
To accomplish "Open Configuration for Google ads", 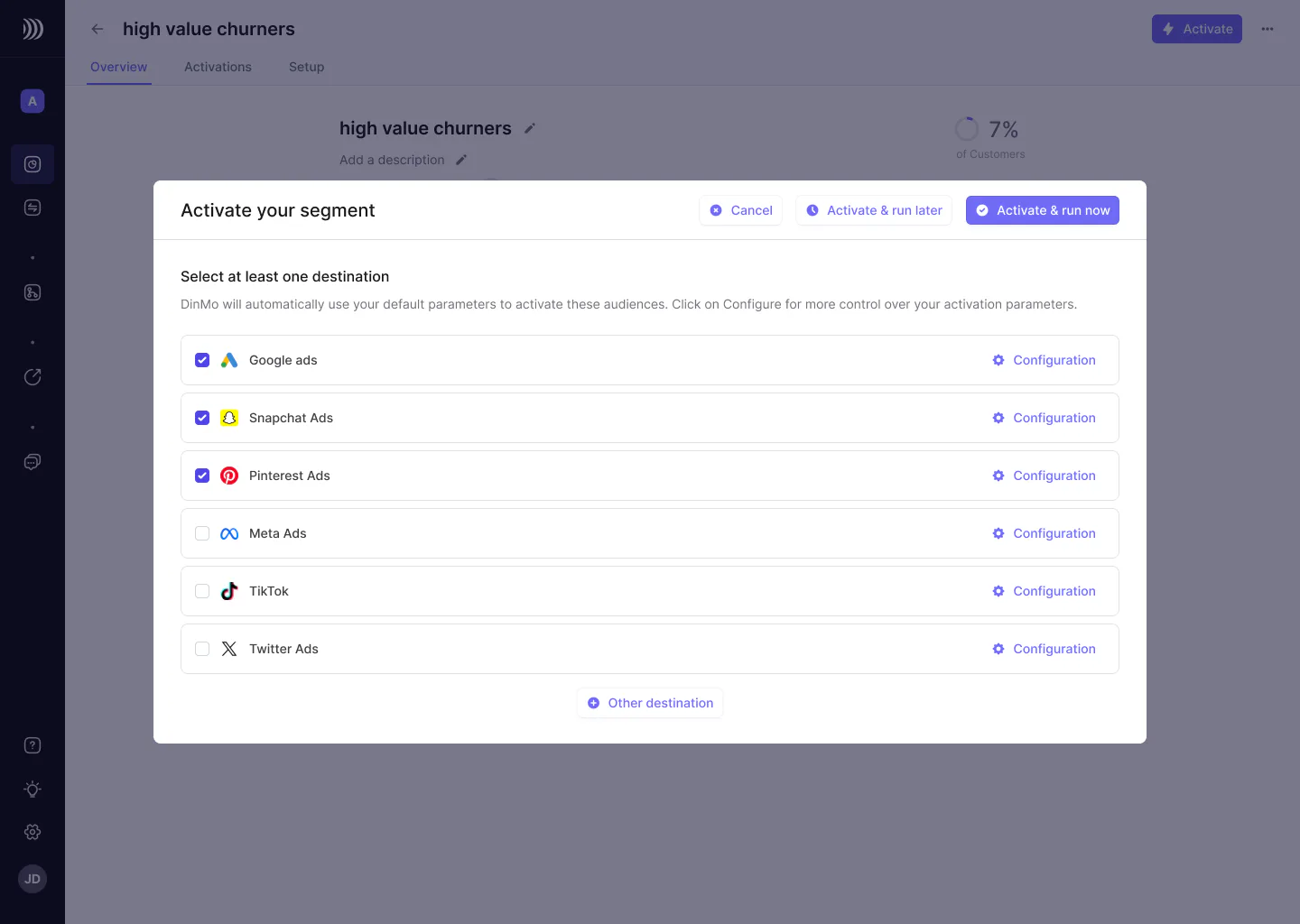I will [x=1044, y=360].
